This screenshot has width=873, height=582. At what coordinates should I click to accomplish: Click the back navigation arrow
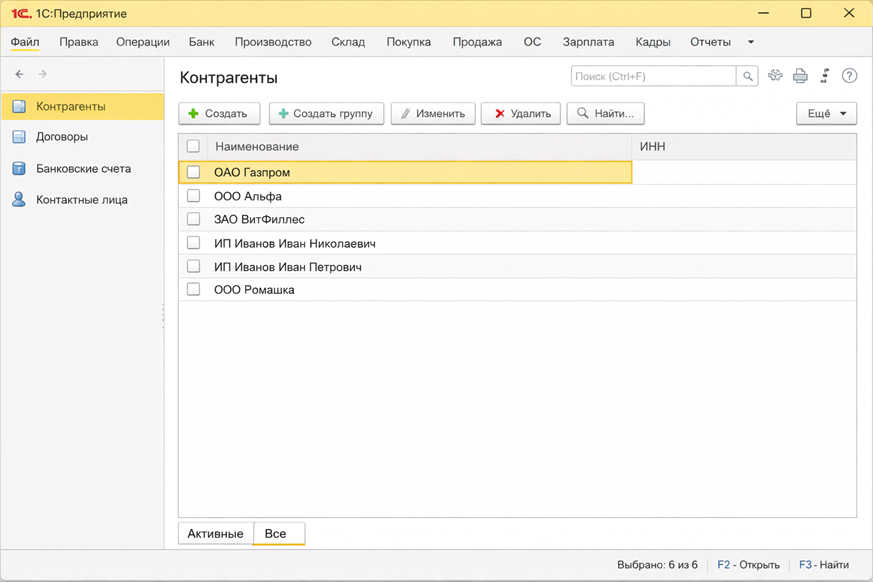click(19, 74)
